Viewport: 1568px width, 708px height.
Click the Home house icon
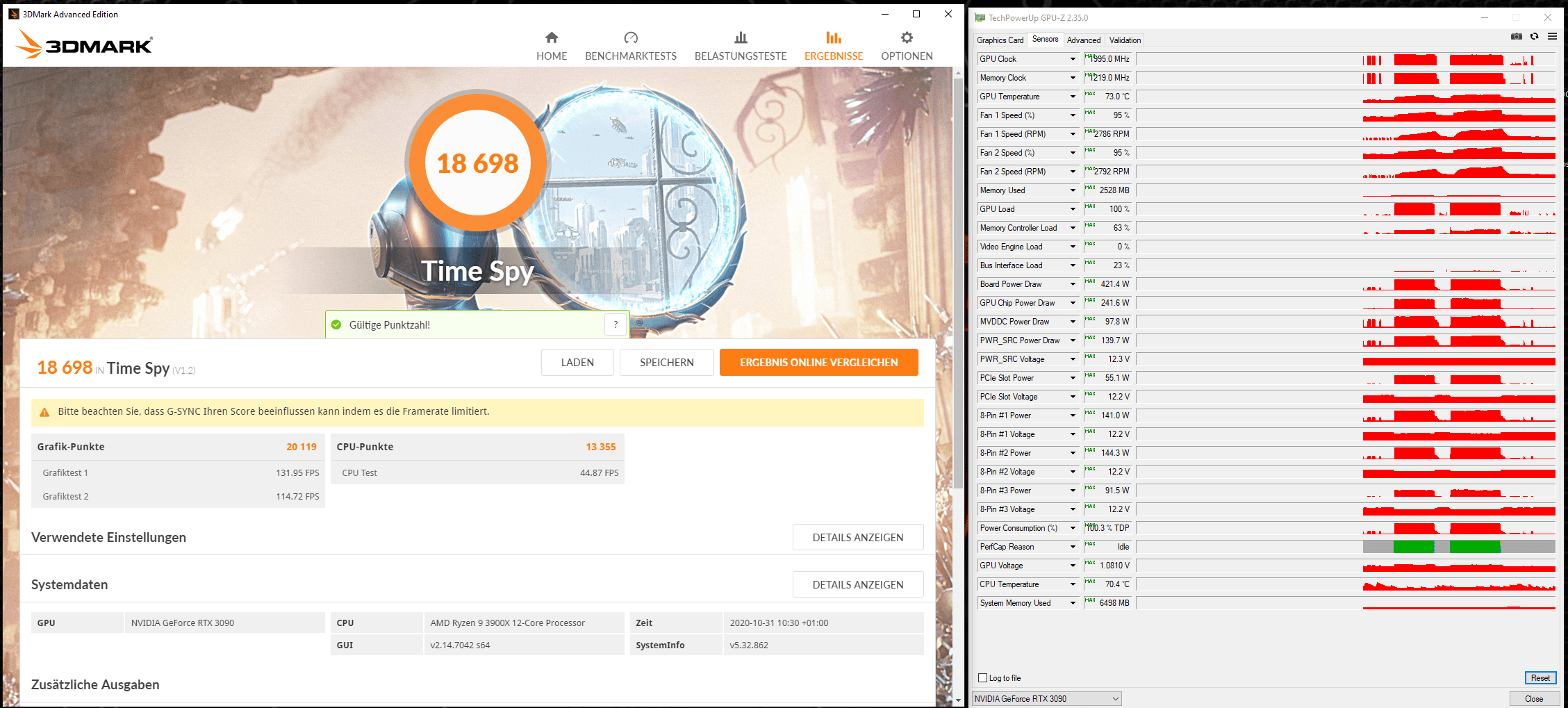point(552,38)
